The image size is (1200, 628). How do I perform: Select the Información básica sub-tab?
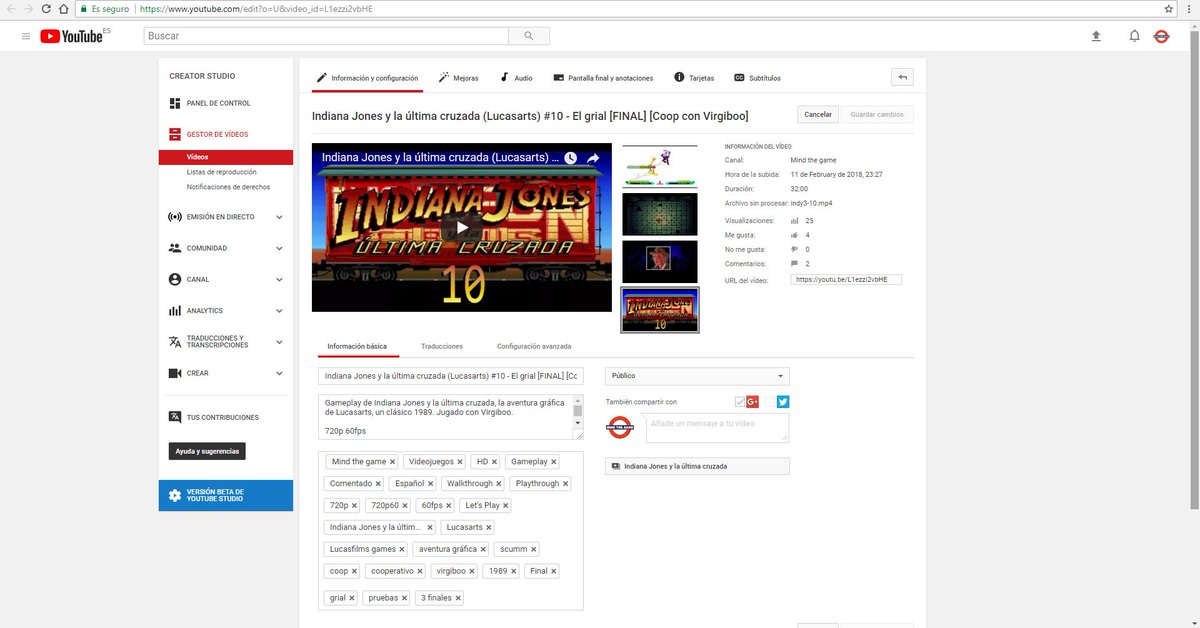(357, 346)
